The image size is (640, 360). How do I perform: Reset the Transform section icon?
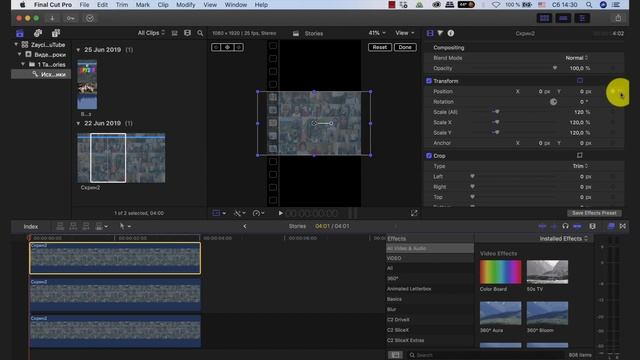pos(580,80)
